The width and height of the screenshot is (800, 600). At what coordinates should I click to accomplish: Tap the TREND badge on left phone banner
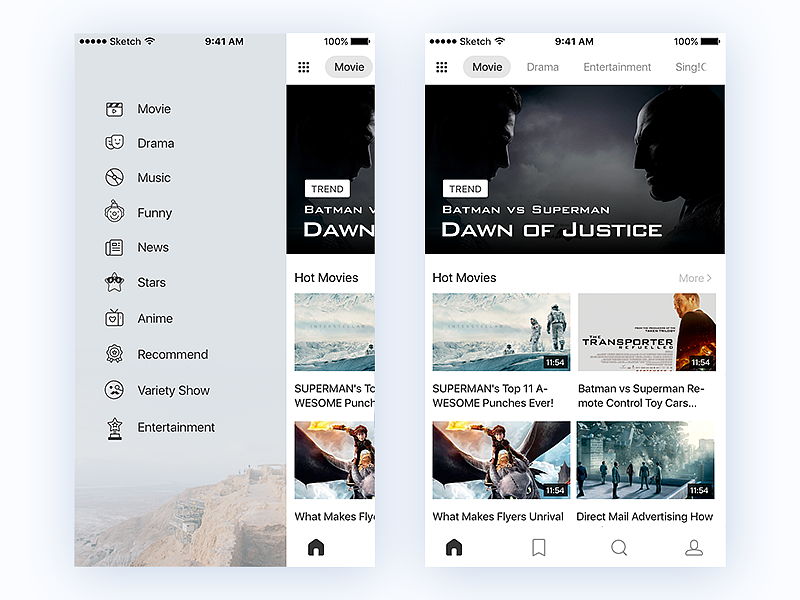click(328, 189)
